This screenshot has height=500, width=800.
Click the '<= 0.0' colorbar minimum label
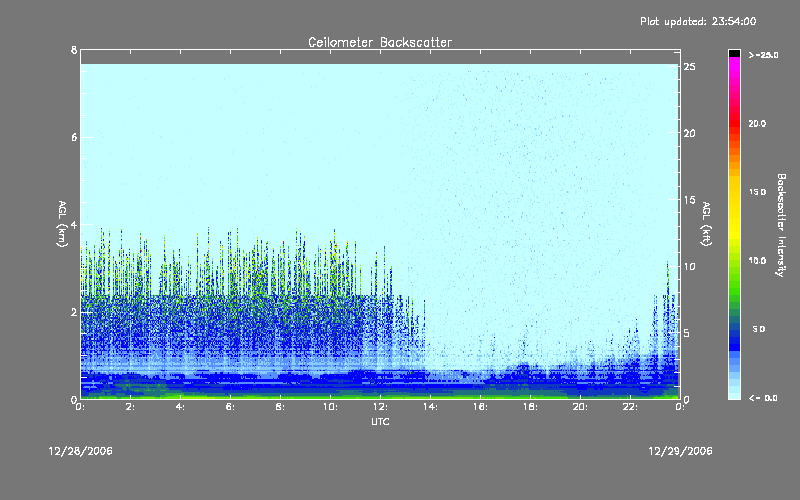(763, 398)
